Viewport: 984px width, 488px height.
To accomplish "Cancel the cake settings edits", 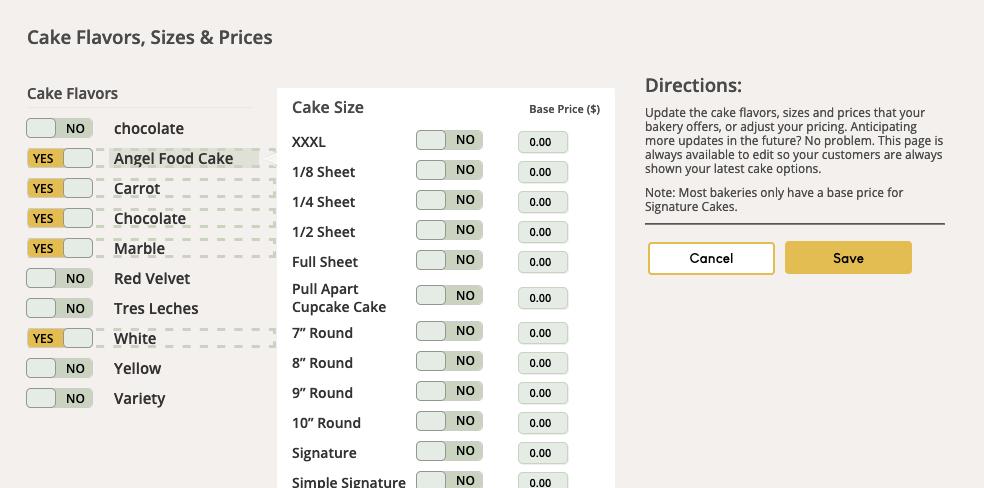I will coord(711,258).
